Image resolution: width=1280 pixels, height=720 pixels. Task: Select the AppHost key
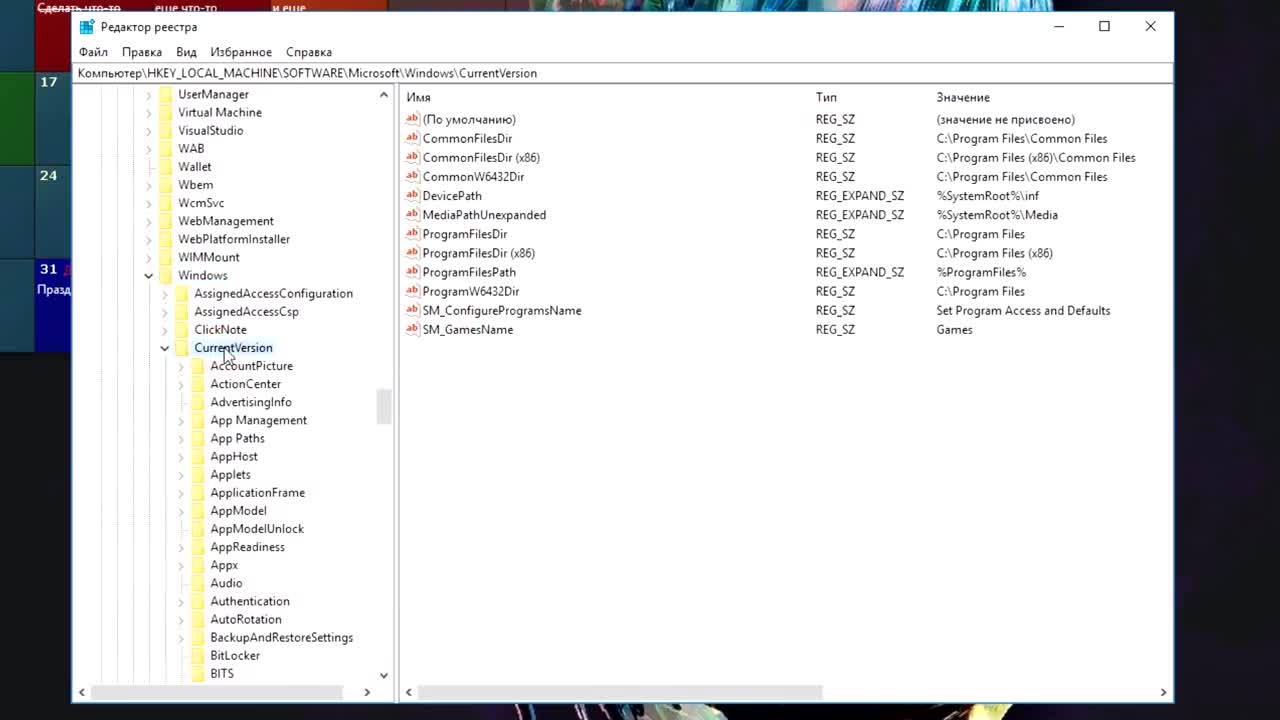[234, 456]
